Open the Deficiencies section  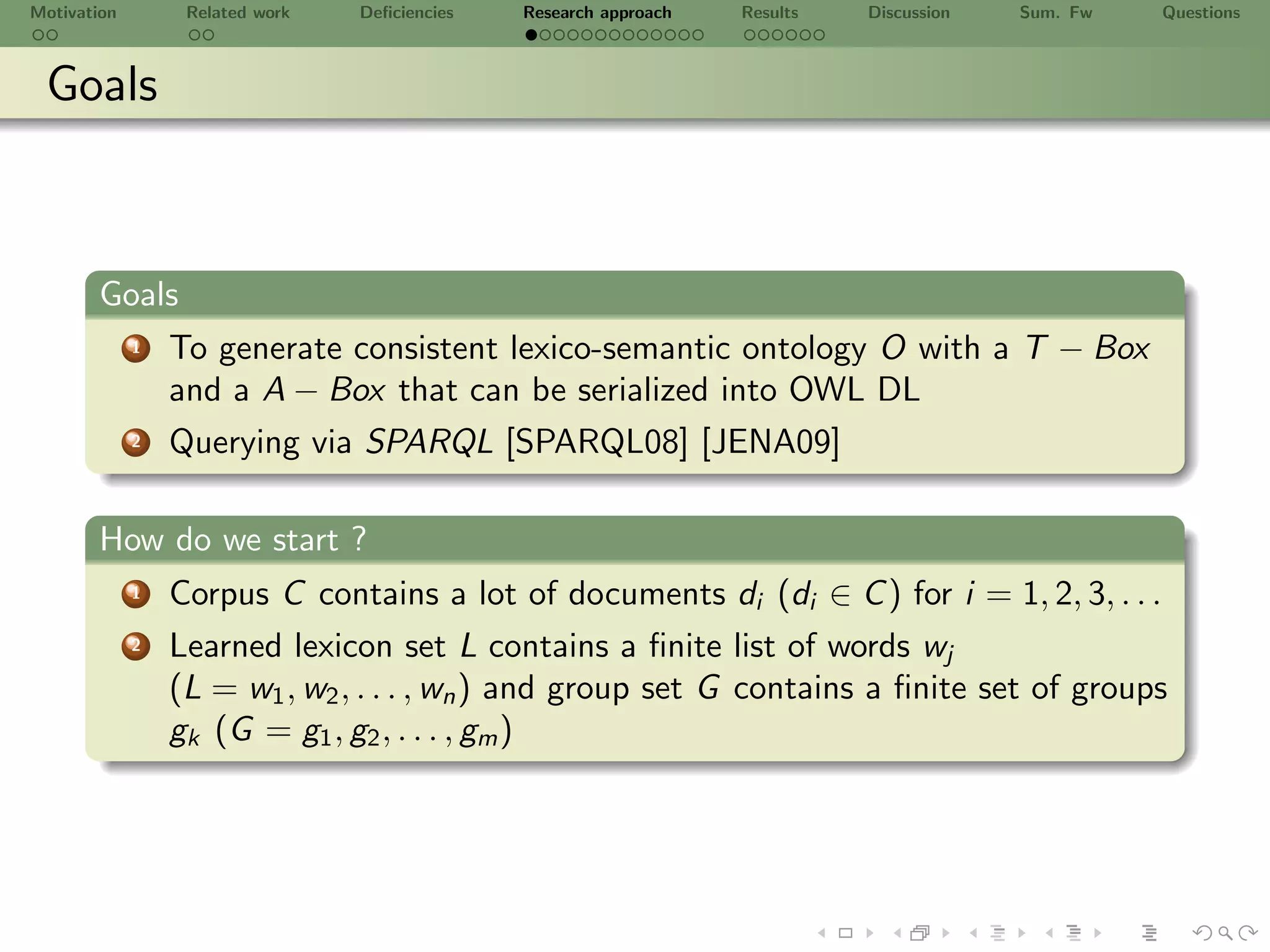coord(407,12)
